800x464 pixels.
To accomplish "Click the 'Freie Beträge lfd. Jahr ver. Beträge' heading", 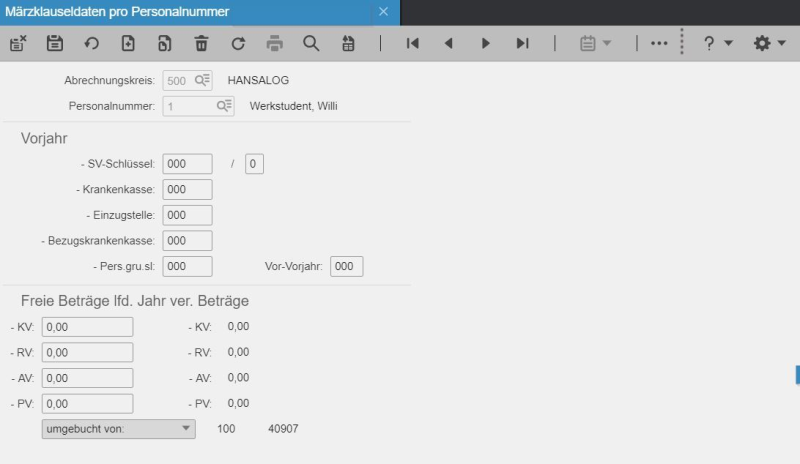I will click(135, 301).
